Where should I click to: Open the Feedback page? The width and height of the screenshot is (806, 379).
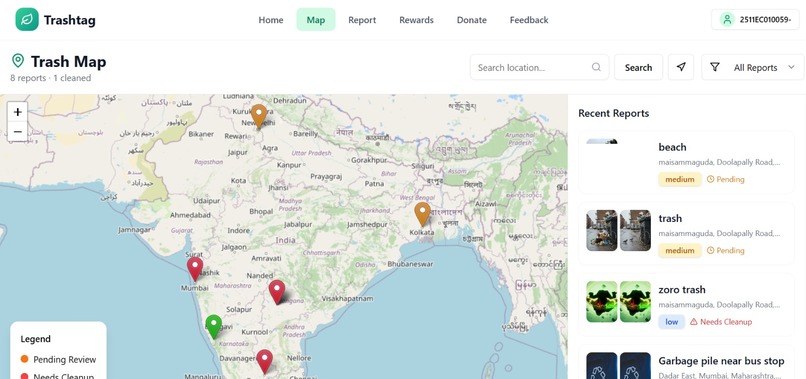pos(529,20)
